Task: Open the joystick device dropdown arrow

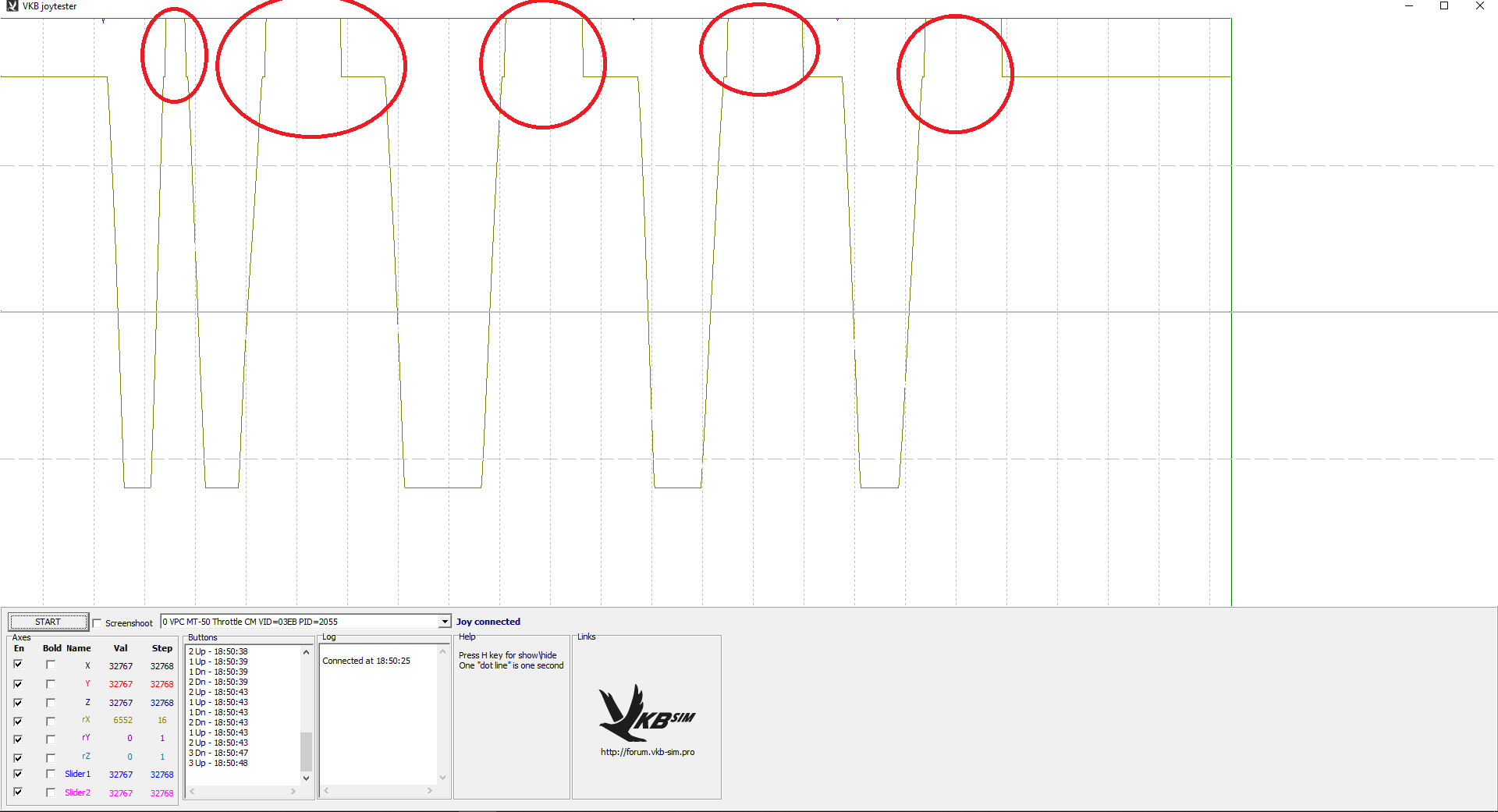Action: [444, 622]
